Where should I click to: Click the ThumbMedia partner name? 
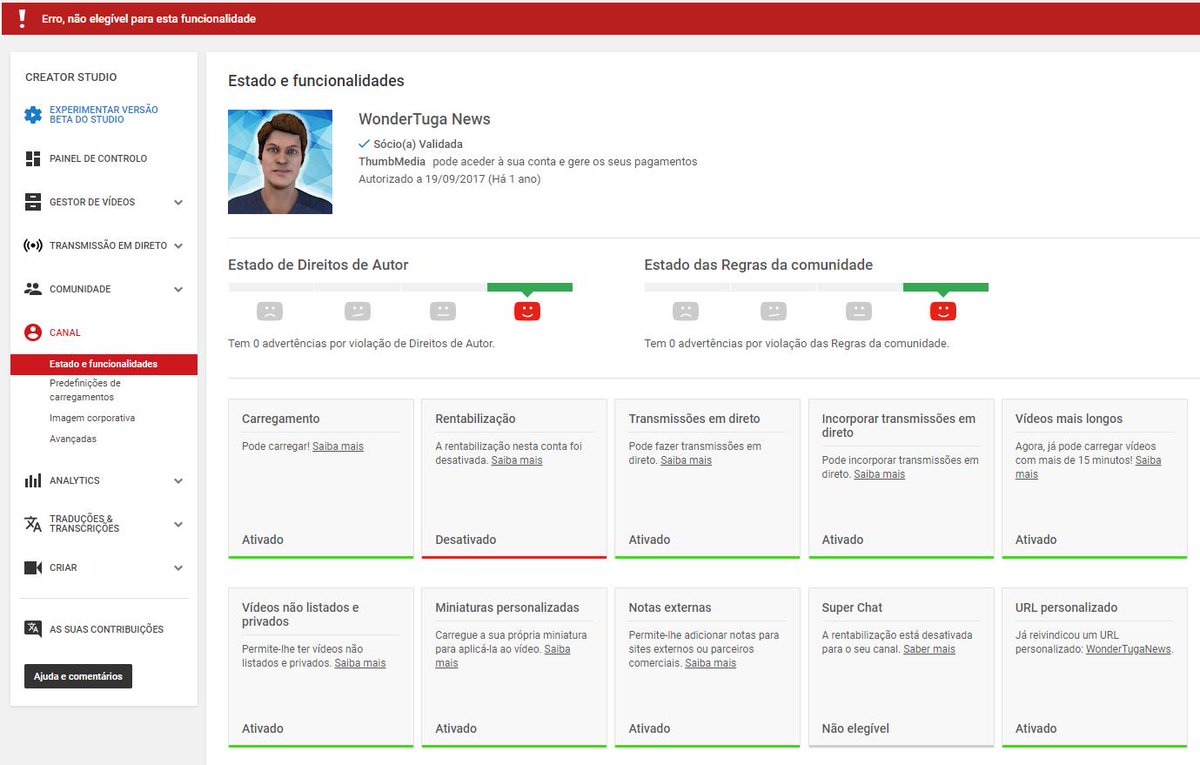392,161
